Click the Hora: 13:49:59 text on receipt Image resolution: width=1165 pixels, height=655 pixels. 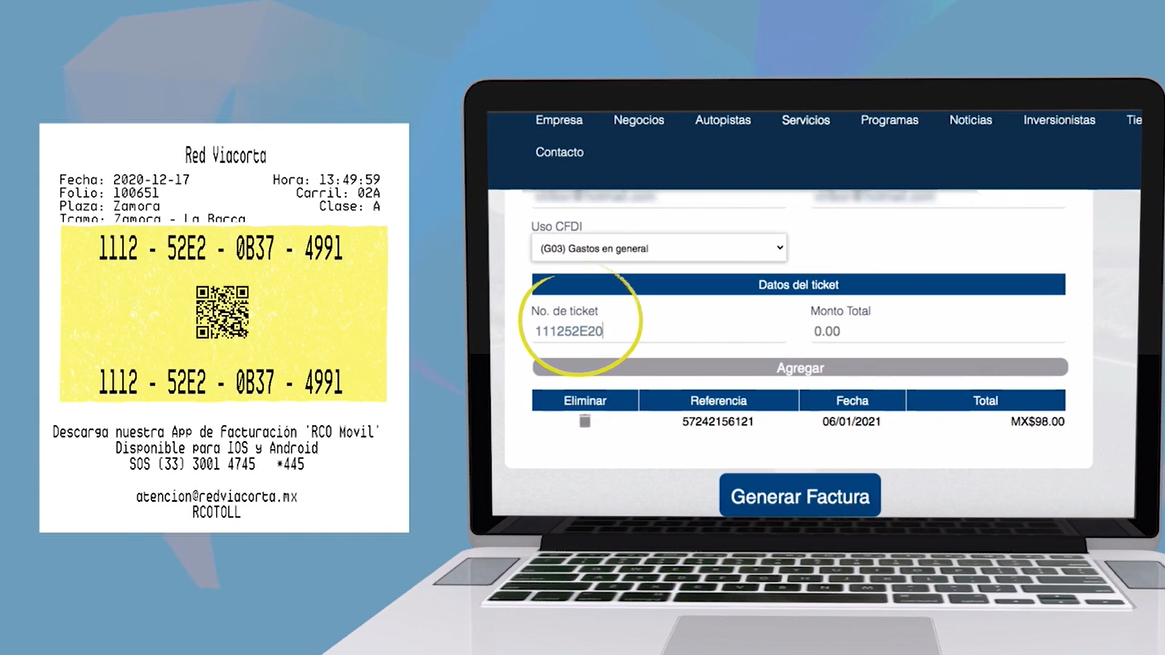326,180
